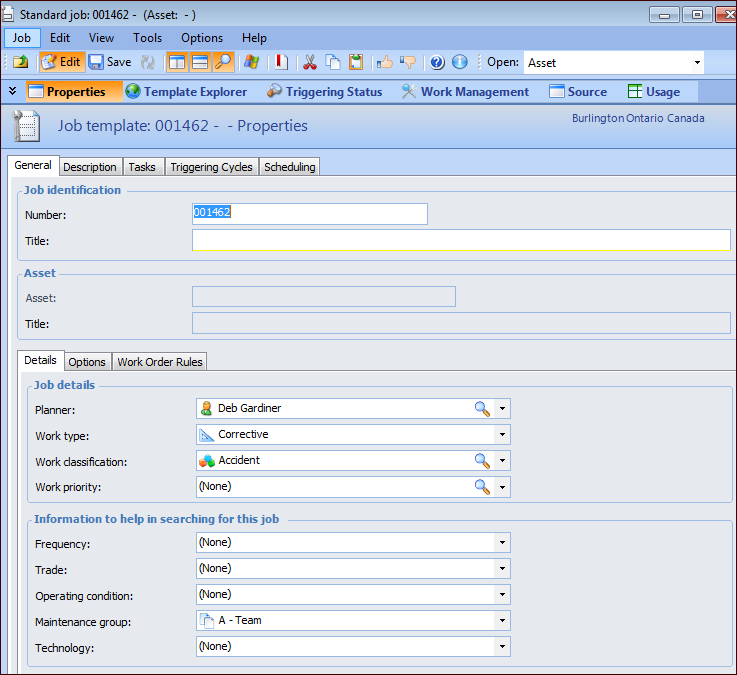Click the blue information icon
737x675 pixels.
[x=460, y=62]
